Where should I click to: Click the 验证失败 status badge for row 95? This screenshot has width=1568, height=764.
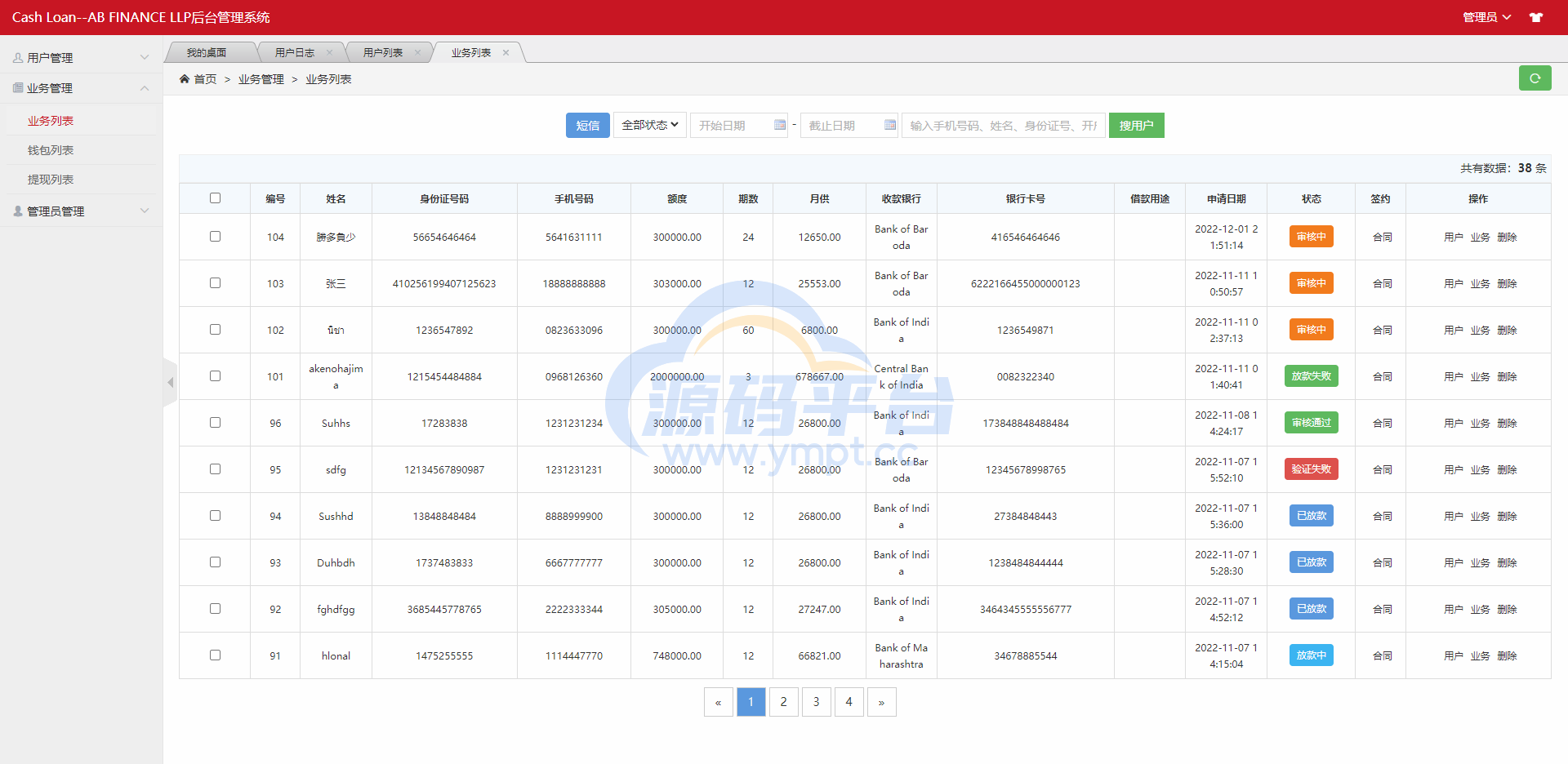(x=1311, y=469)
